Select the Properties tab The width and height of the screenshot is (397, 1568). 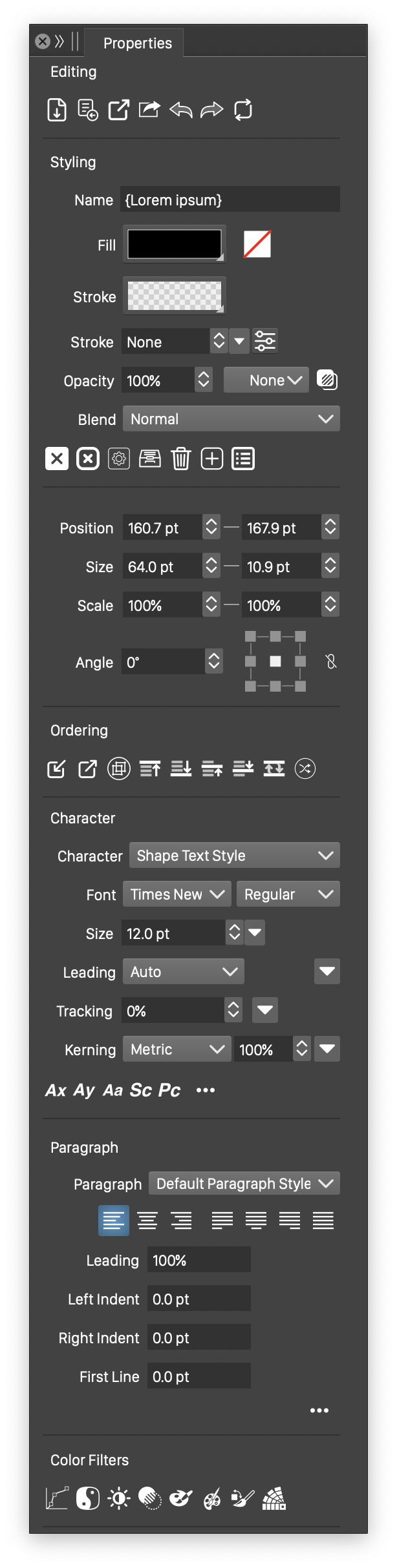pyautogui.click(x=137, y=43)
